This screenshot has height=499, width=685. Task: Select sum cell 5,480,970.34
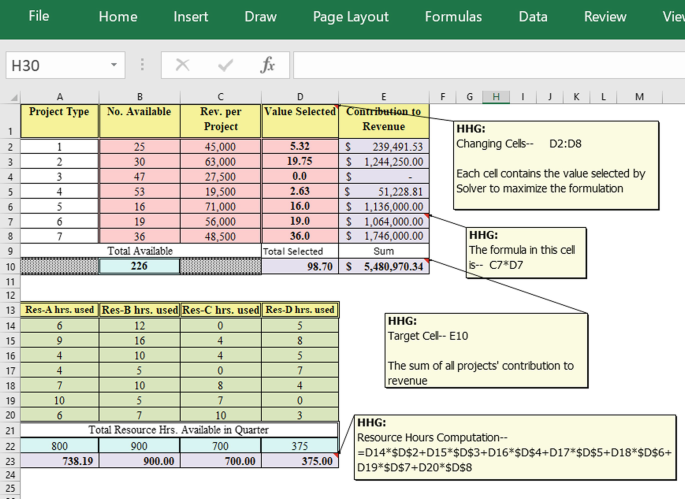[x=384, y=266]
